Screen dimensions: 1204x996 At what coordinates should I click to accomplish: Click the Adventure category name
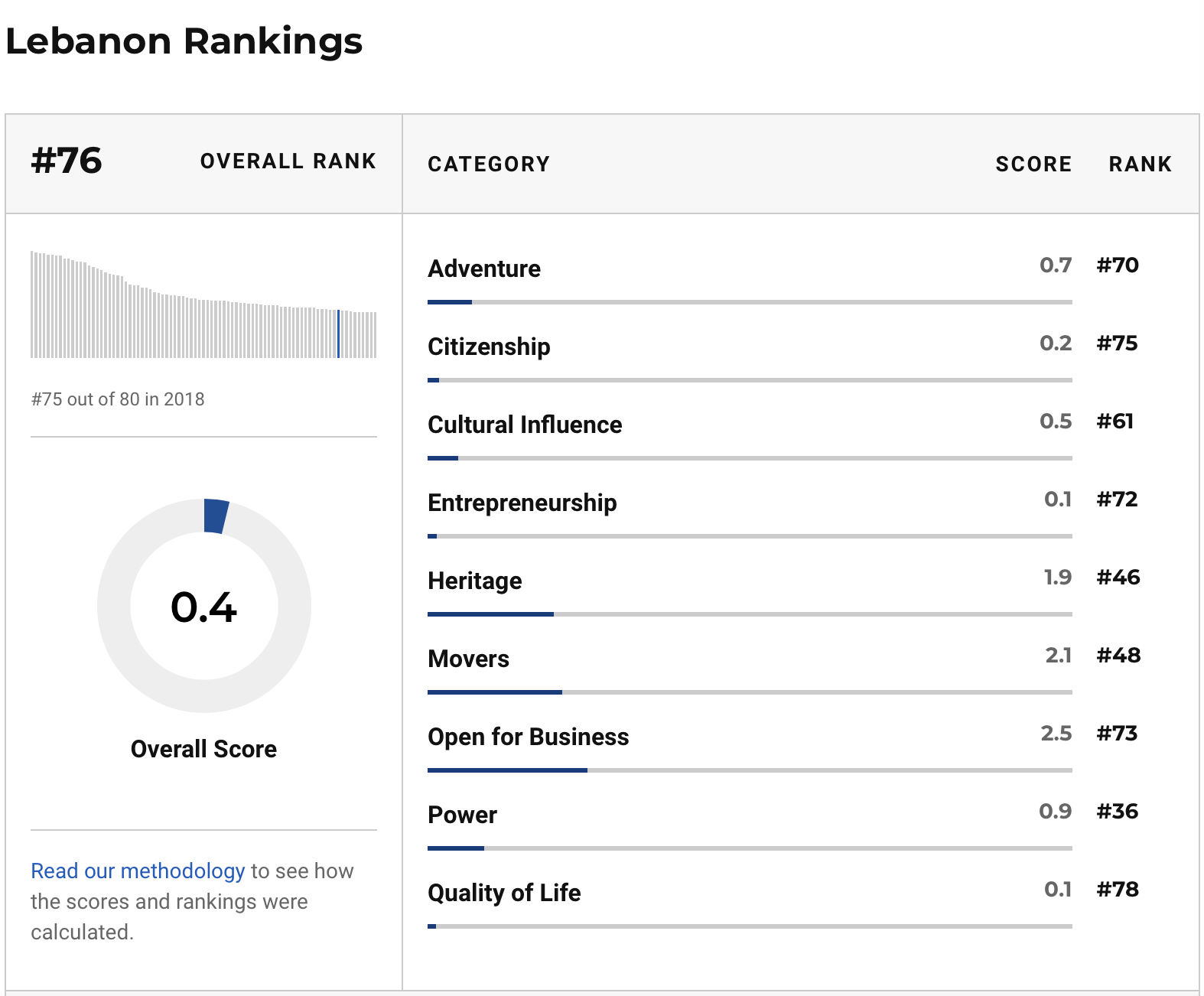(x=484, y=269)
